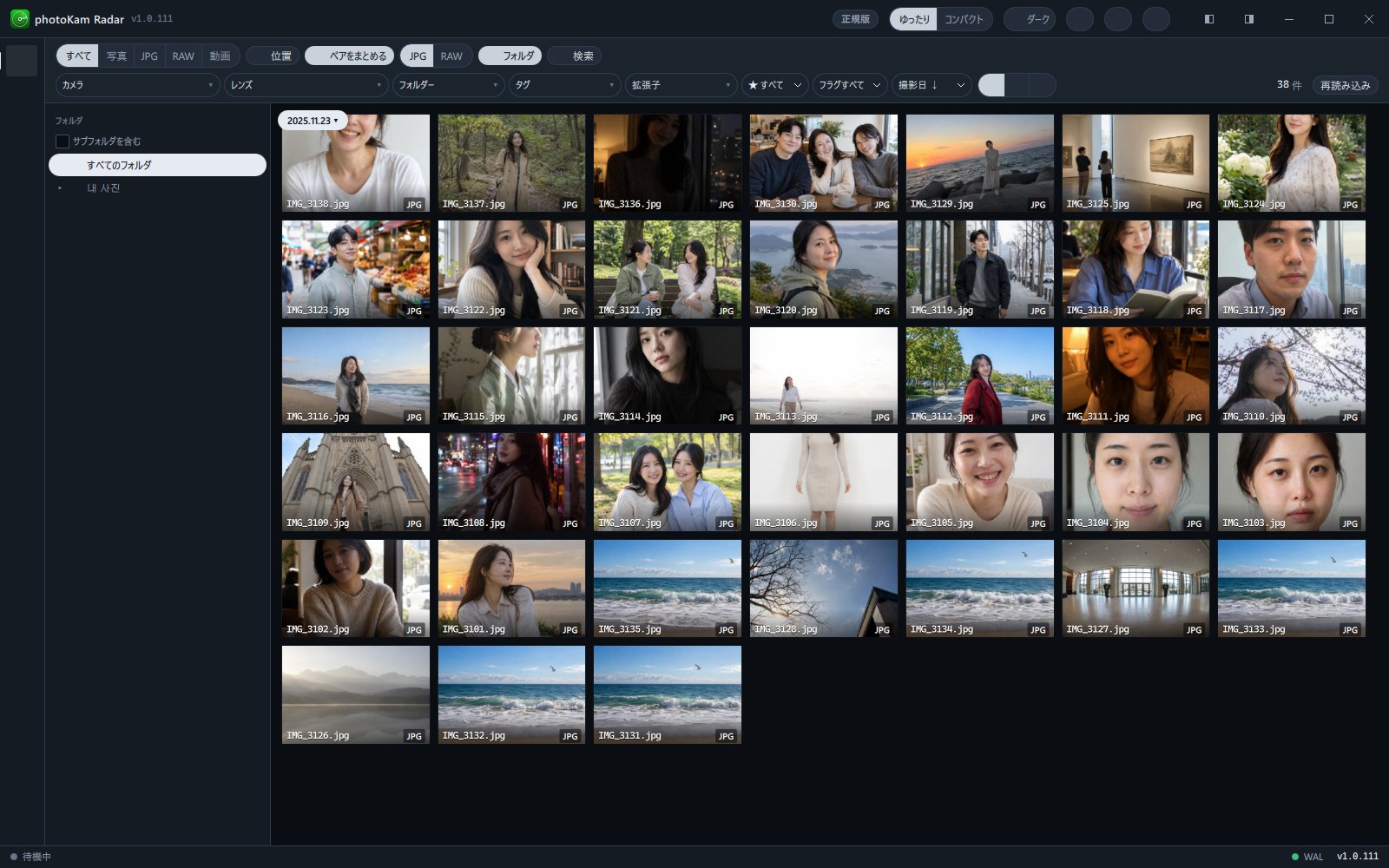This screenshot has height=868, width=1389.
Task: Click the 再読み込み reload button
Action: [x=1345, y=85]
